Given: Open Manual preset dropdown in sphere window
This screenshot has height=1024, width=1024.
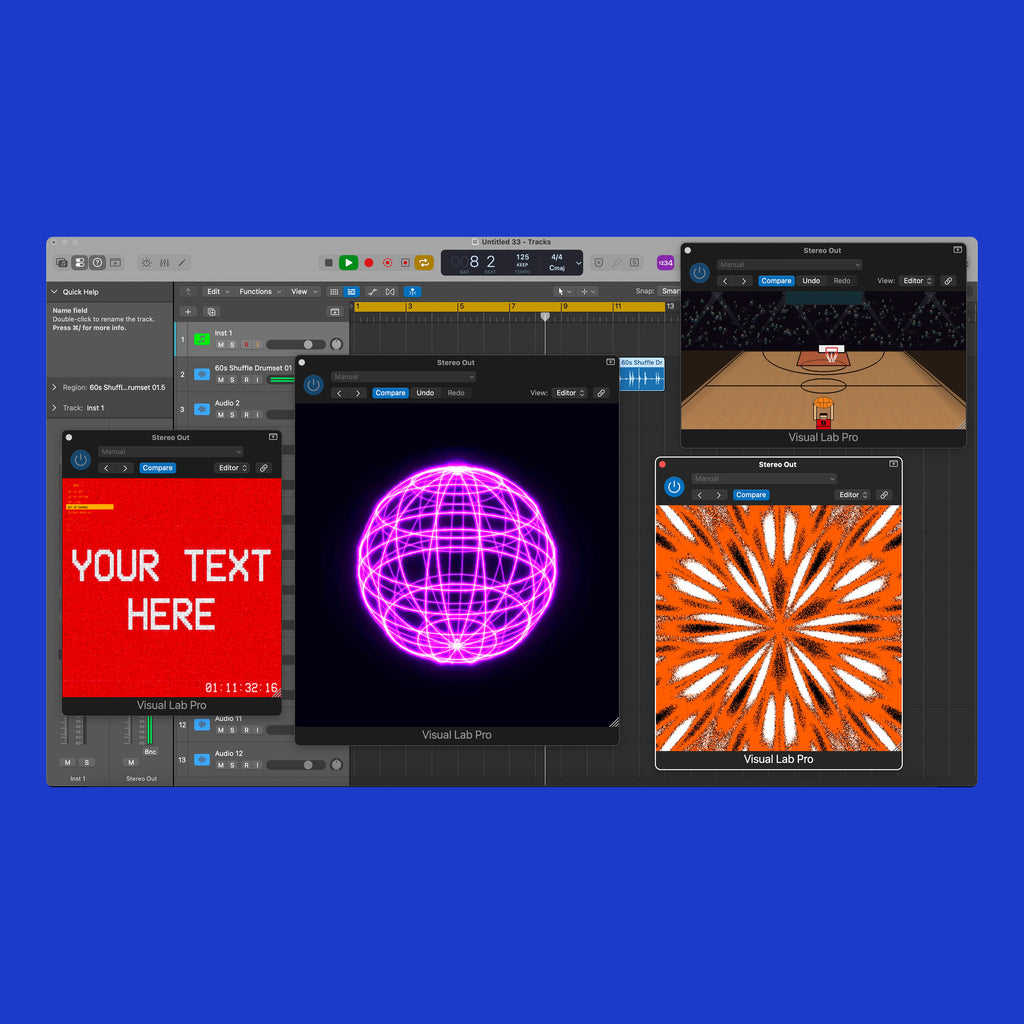Looking at the screenshot, I should click(404, 377).
